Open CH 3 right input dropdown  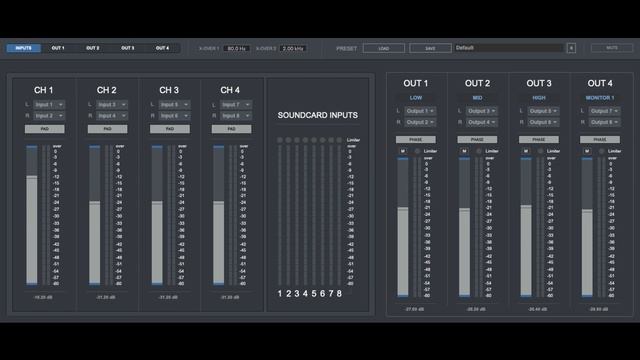(x=174, y=116)
